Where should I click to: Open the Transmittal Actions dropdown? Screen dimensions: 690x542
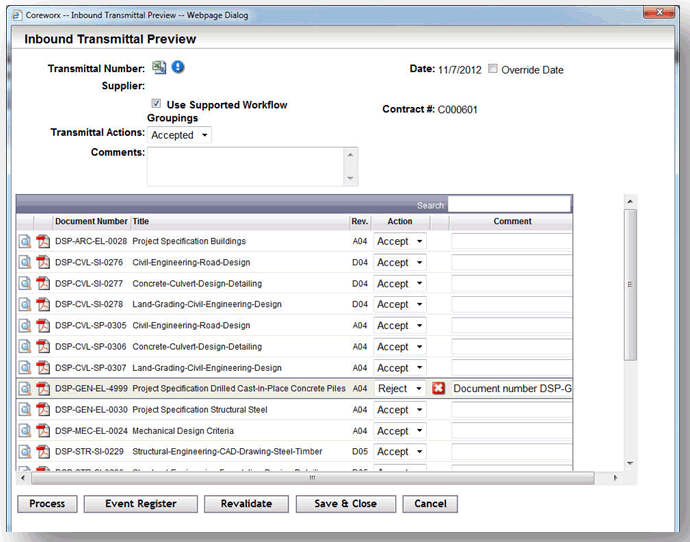click(x=179, y=135)
